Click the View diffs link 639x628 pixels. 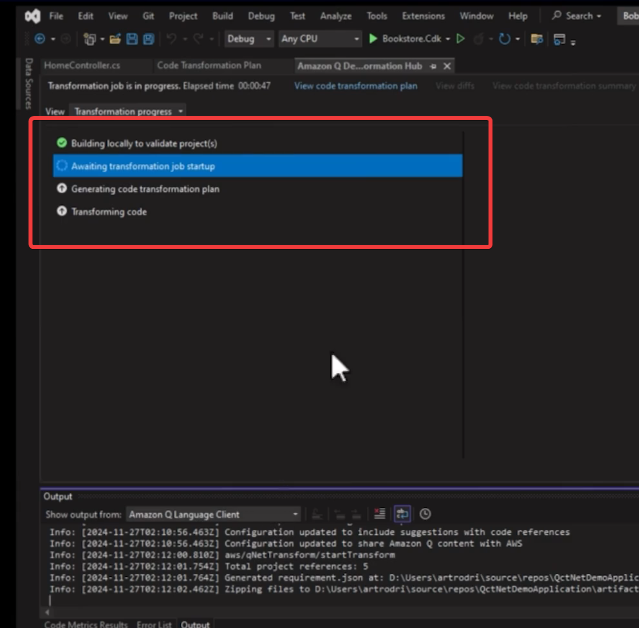point(455,86)
